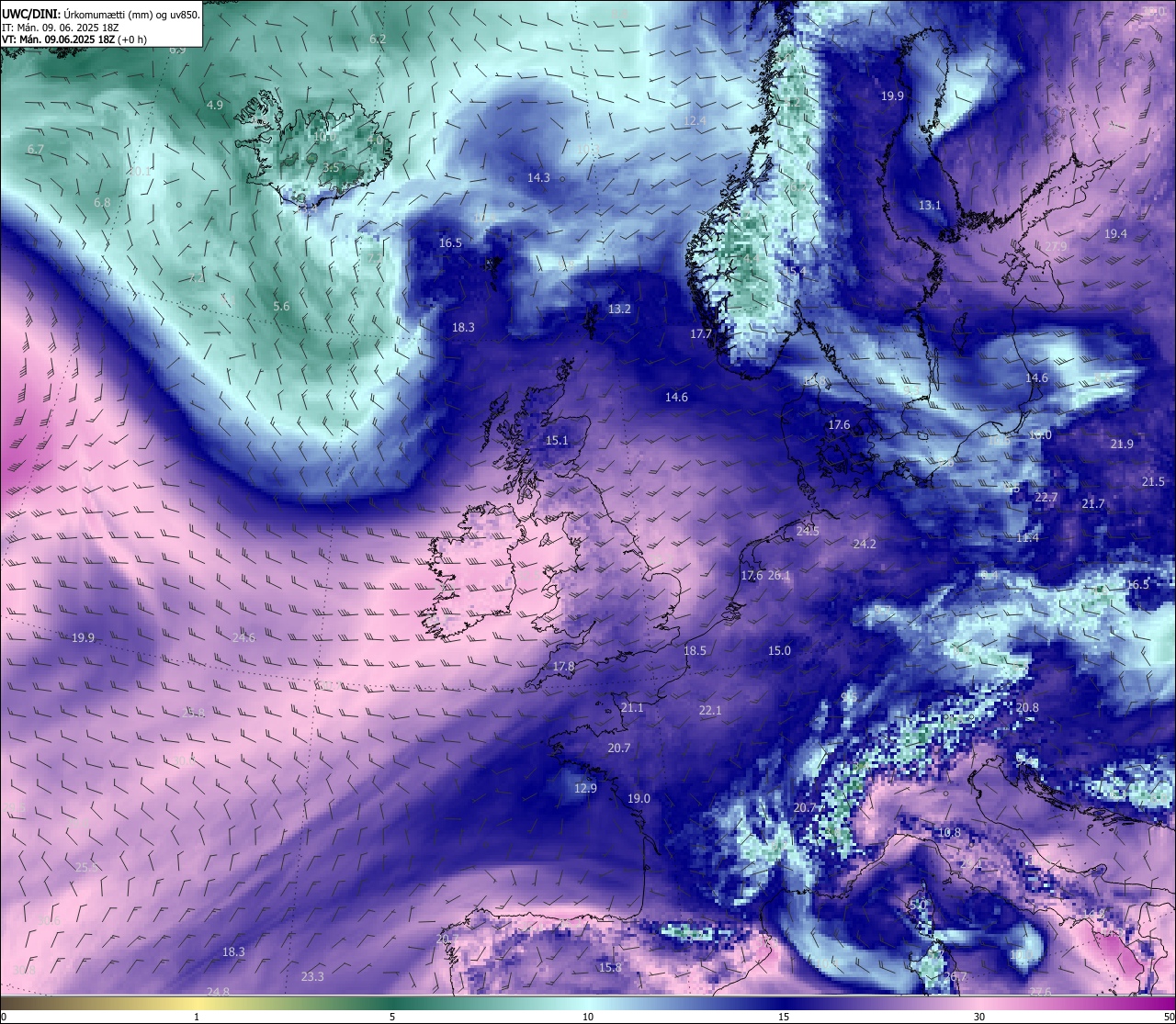Screen dimensions: 1176x1024
Task: Click the 21.7 value on the map
Action: (1093, 503)
